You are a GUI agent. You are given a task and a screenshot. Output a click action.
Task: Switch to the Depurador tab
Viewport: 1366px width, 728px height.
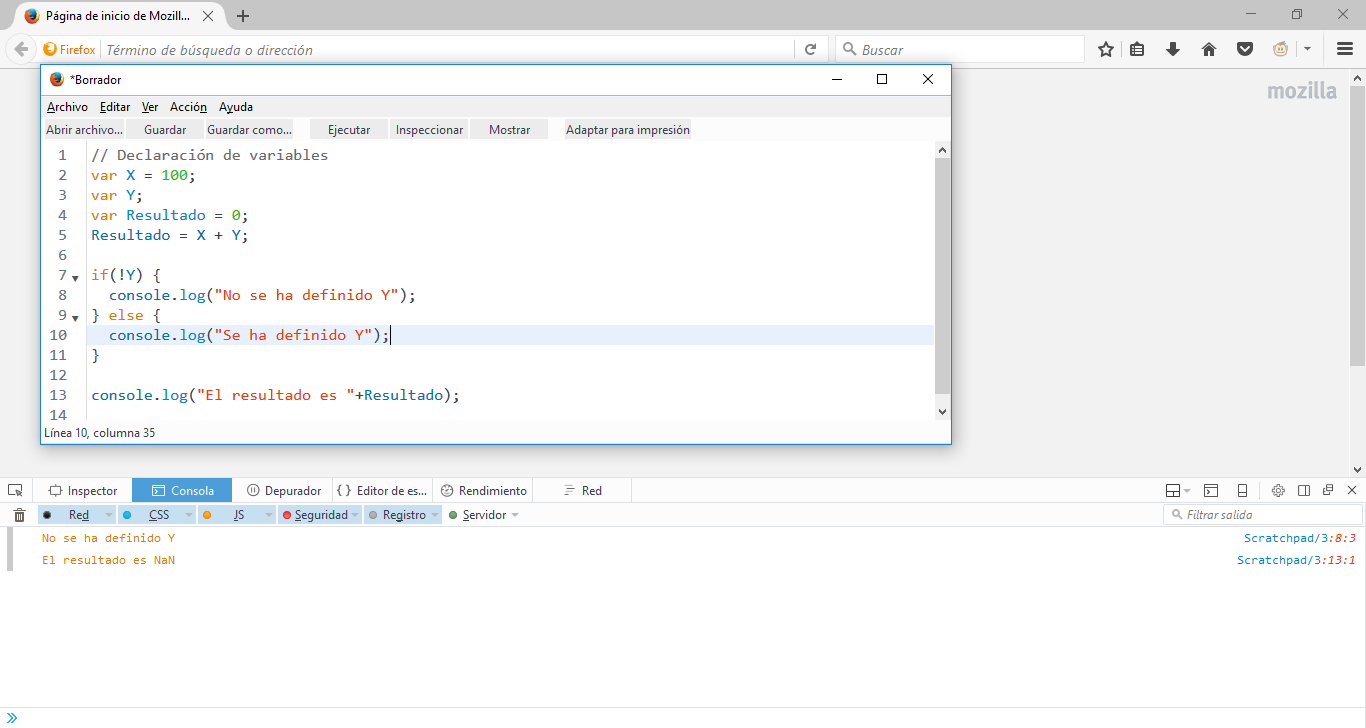[x=284, y=490]
